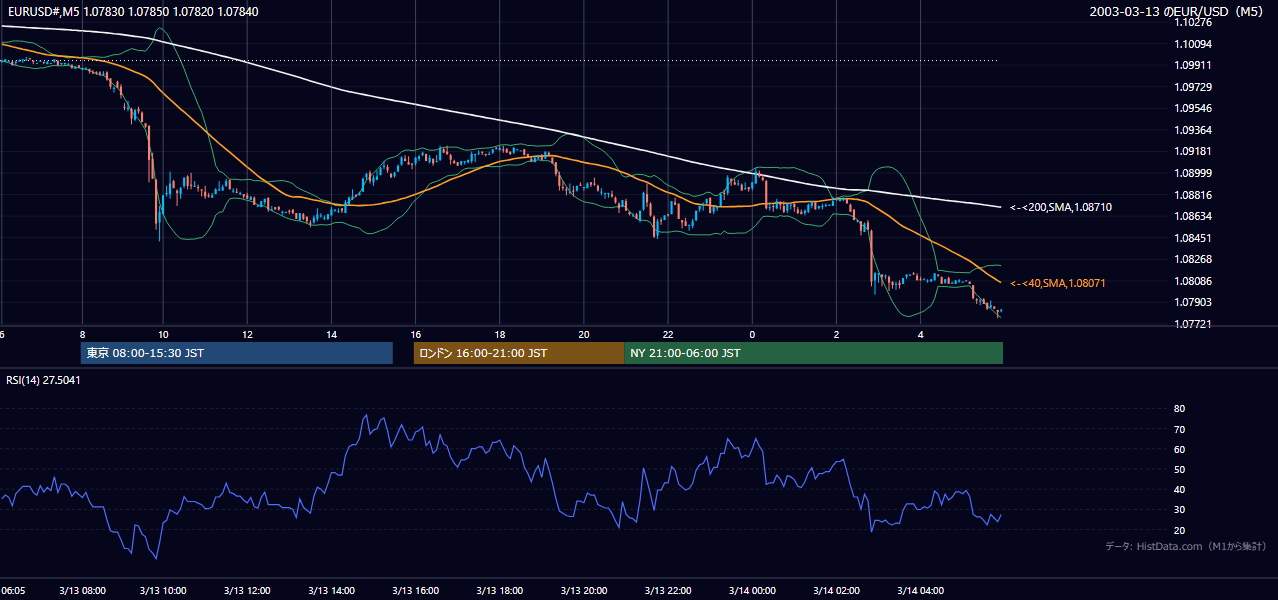This screenshot has height=600, width=1278.
Task: Click price axis label 1.10094
Action: (1193, 44)
